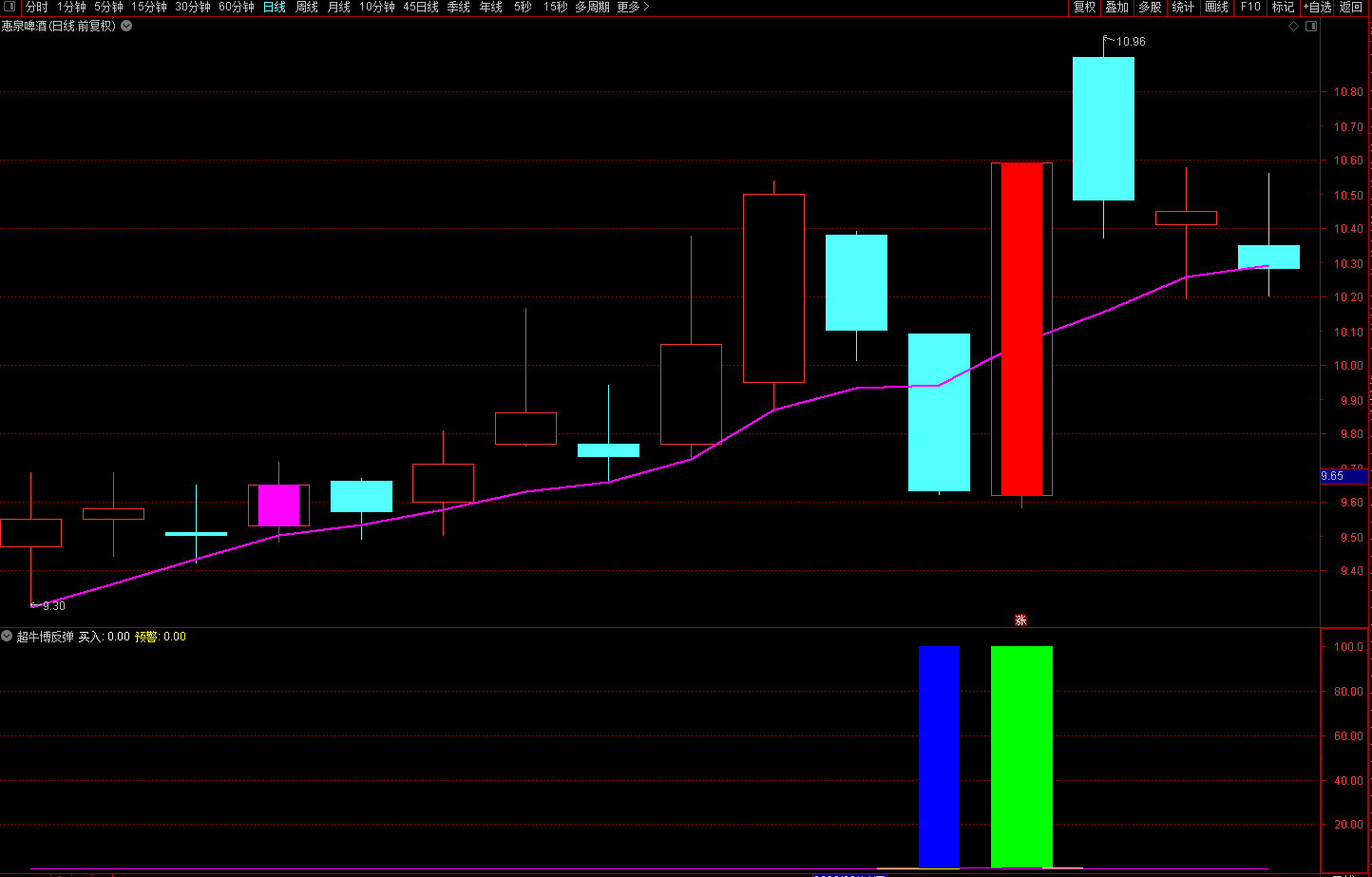The height and width of the screenshot is (877, 1372).
Task: Switch to the 周线 weekly period
Action: point(307,7)
